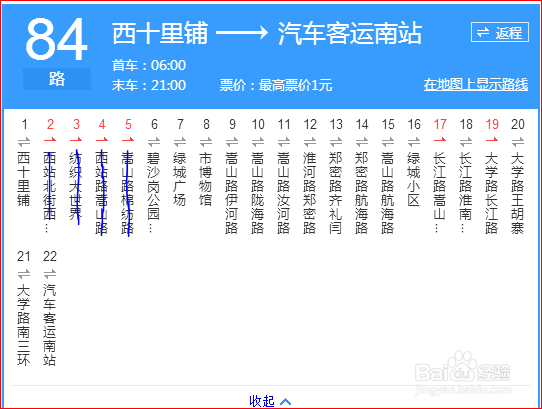Select stop 12 淮河路郑密路
The image size is (542, 409).
pos(310,193)
